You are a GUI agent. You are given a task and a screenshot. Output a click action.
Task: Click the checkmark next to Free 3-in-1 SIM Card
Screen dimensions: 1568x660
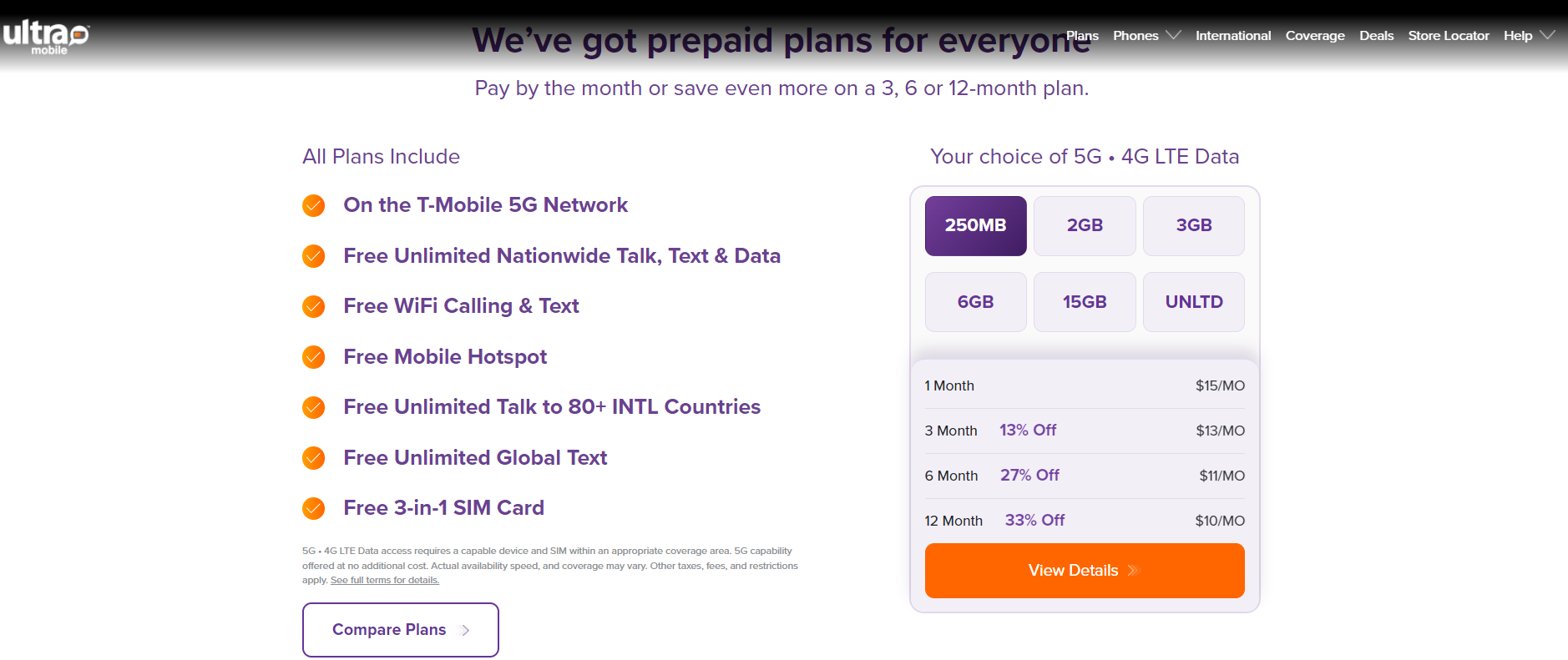click(314, 508)
